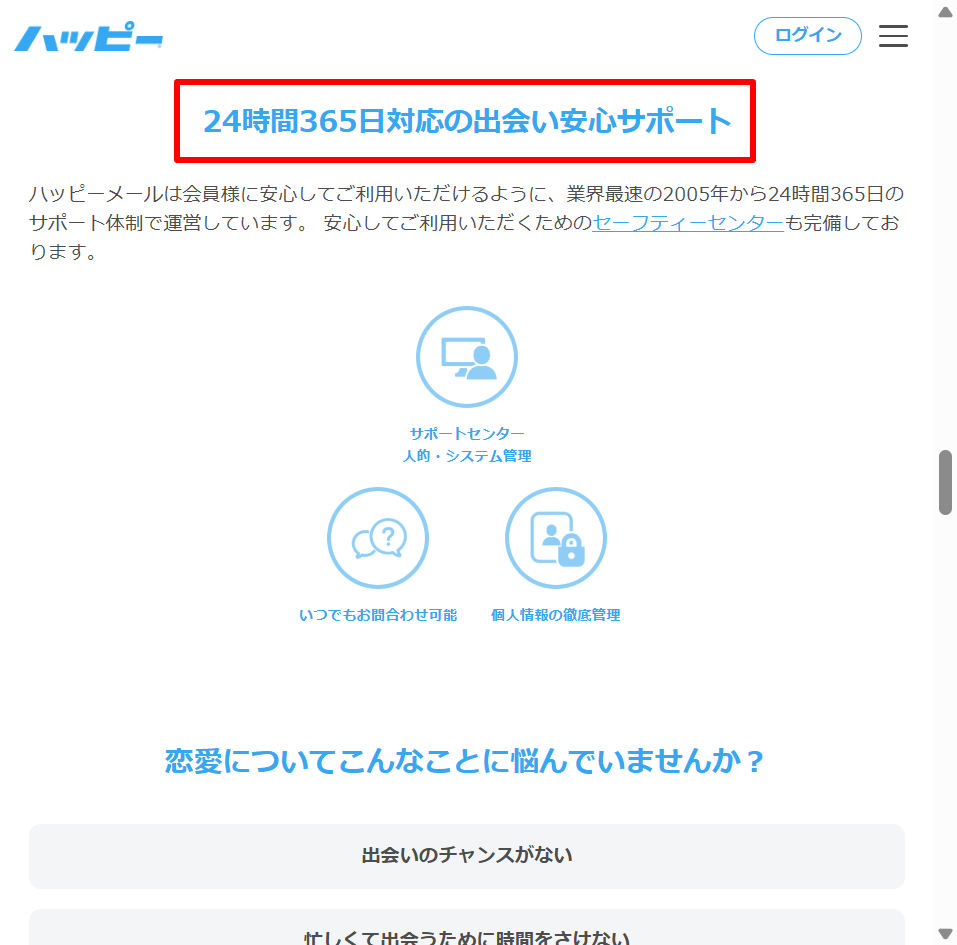The image size is (957, 945).
Task: Click the ハッピー logo
Action: coord(88,35)
